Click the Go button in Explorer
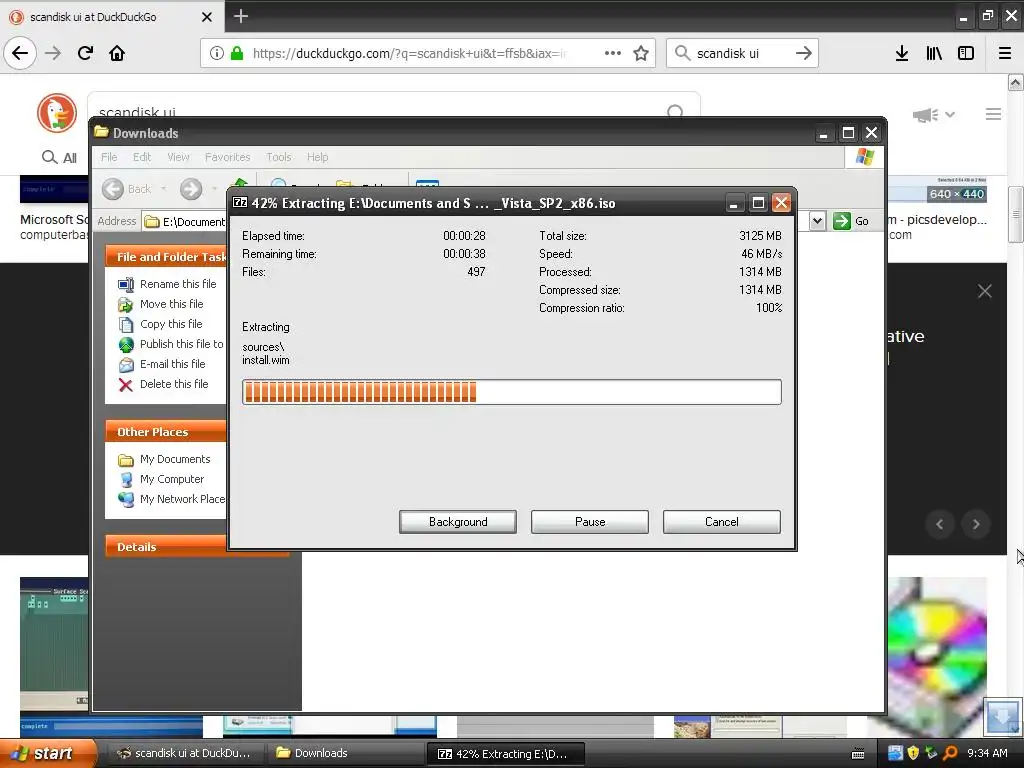This screenshot has width=1024, height=768. [x=852, y=221]
